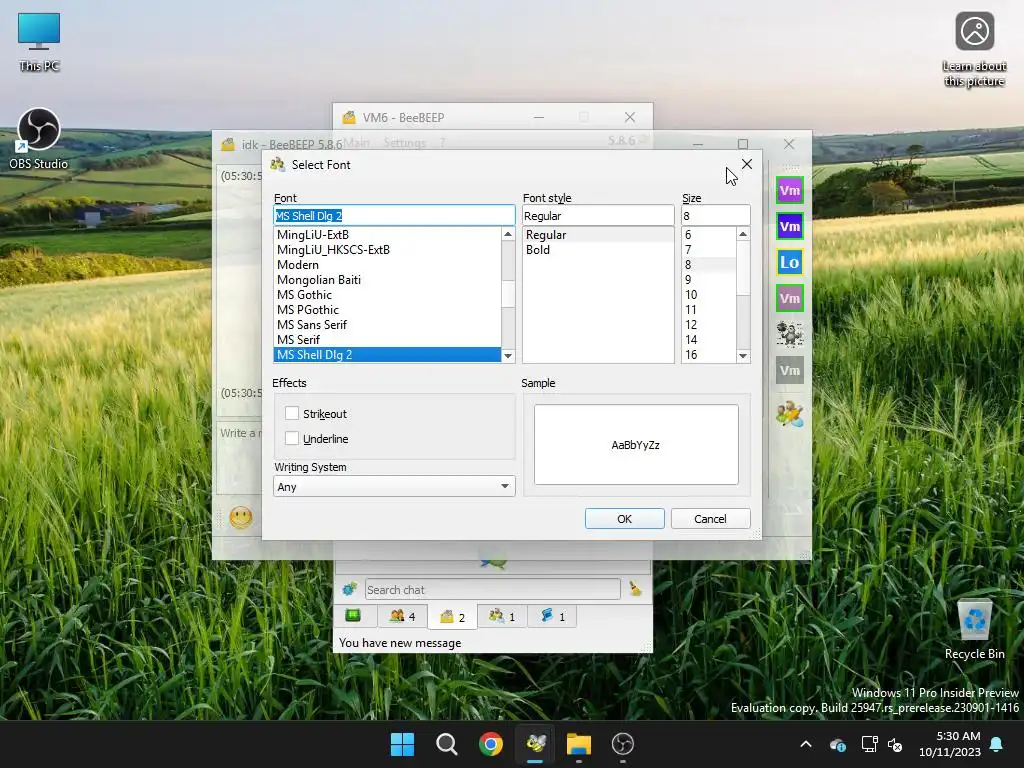
Task: Select MS Gothic font
Action: [387, 295]
